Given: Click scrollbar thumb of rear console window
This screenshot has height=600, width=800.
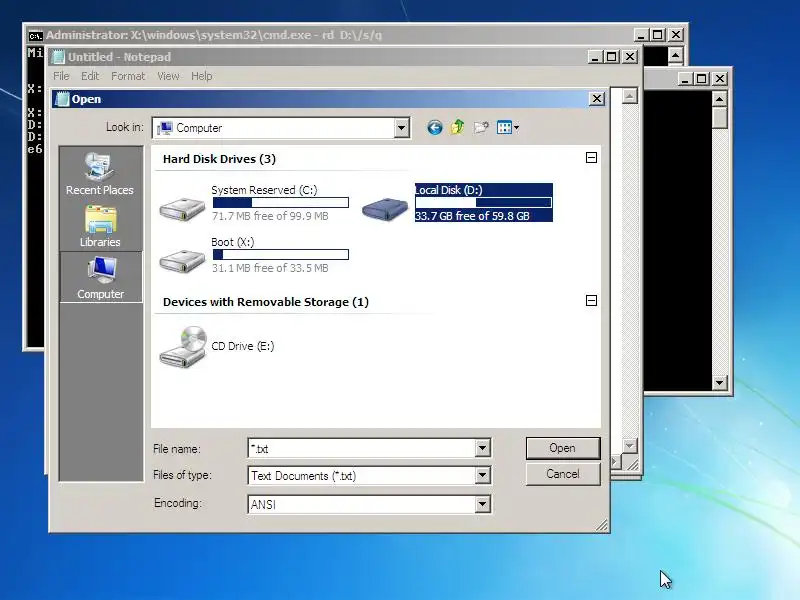Looking at the screenshot, I should (x=719, y=118).
